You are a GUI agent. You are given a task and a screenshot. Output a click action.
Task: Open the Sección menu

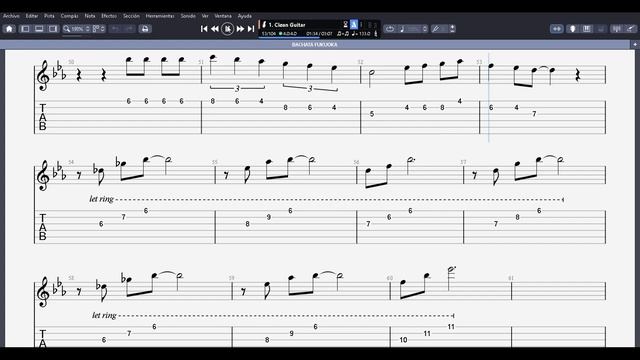tap(131, 16)
